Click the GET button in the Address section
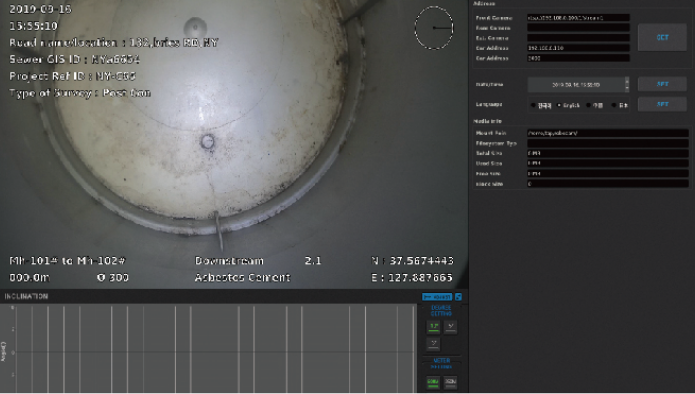This screenshot has height=394, width=695. coord(662,38)
